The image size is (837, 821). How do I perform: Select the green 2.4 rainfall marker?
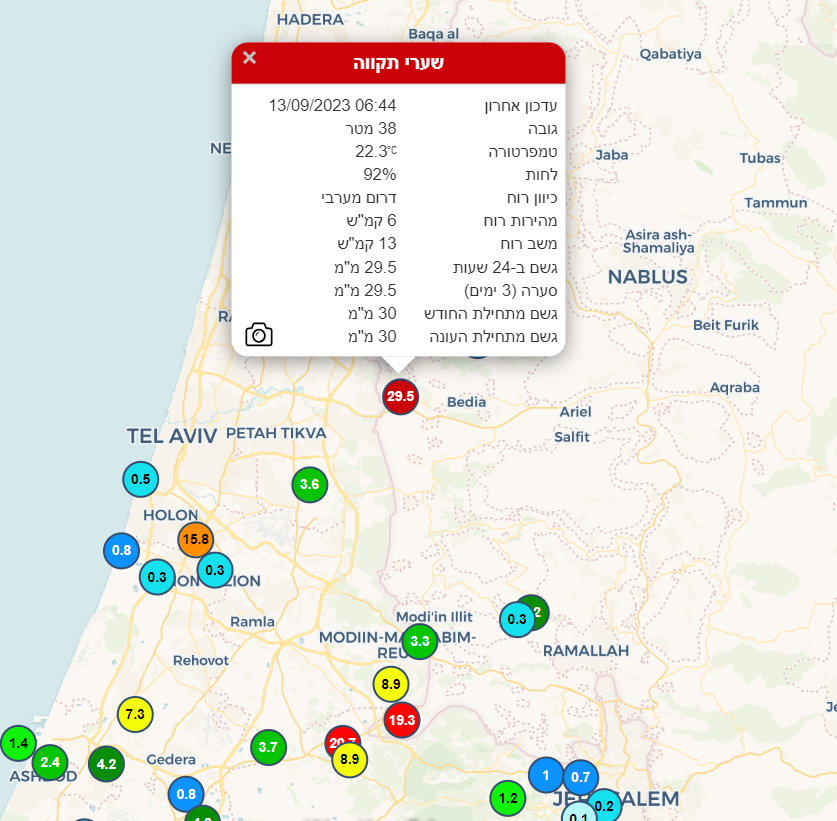pyautogui.click(x=50, y=762)
